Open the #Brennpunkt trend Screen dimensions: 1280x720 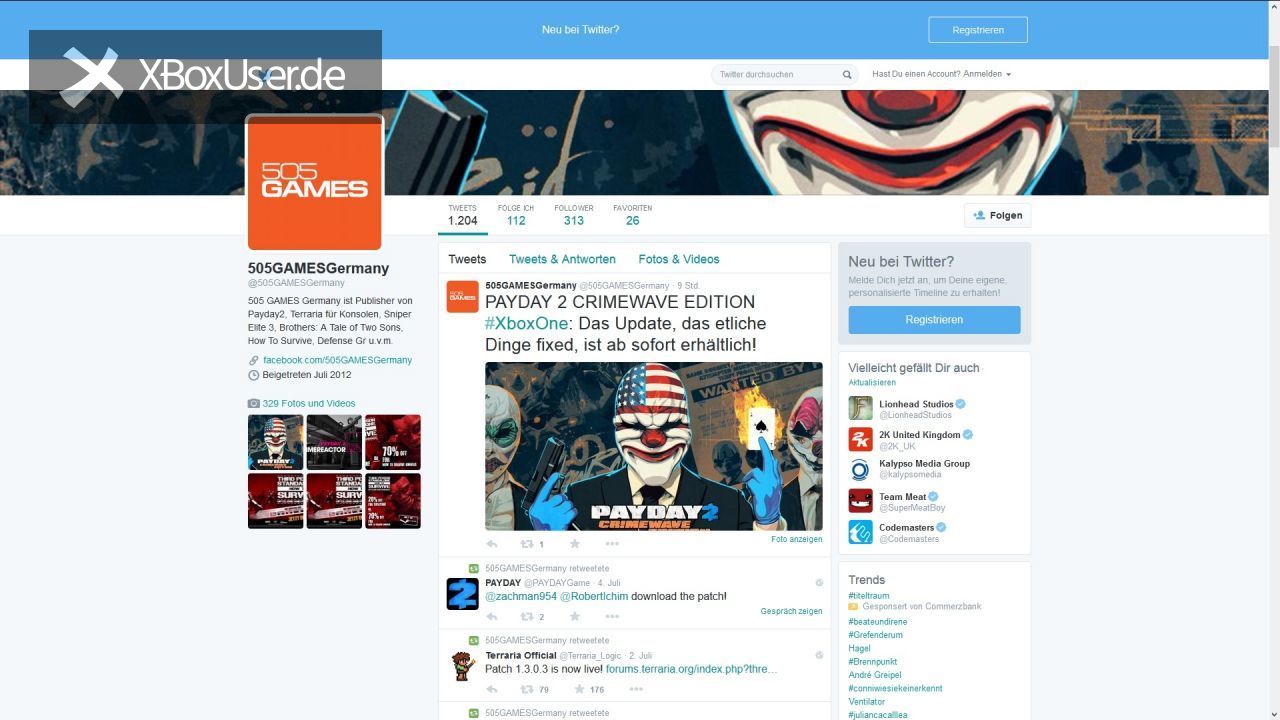click(873, 662)
